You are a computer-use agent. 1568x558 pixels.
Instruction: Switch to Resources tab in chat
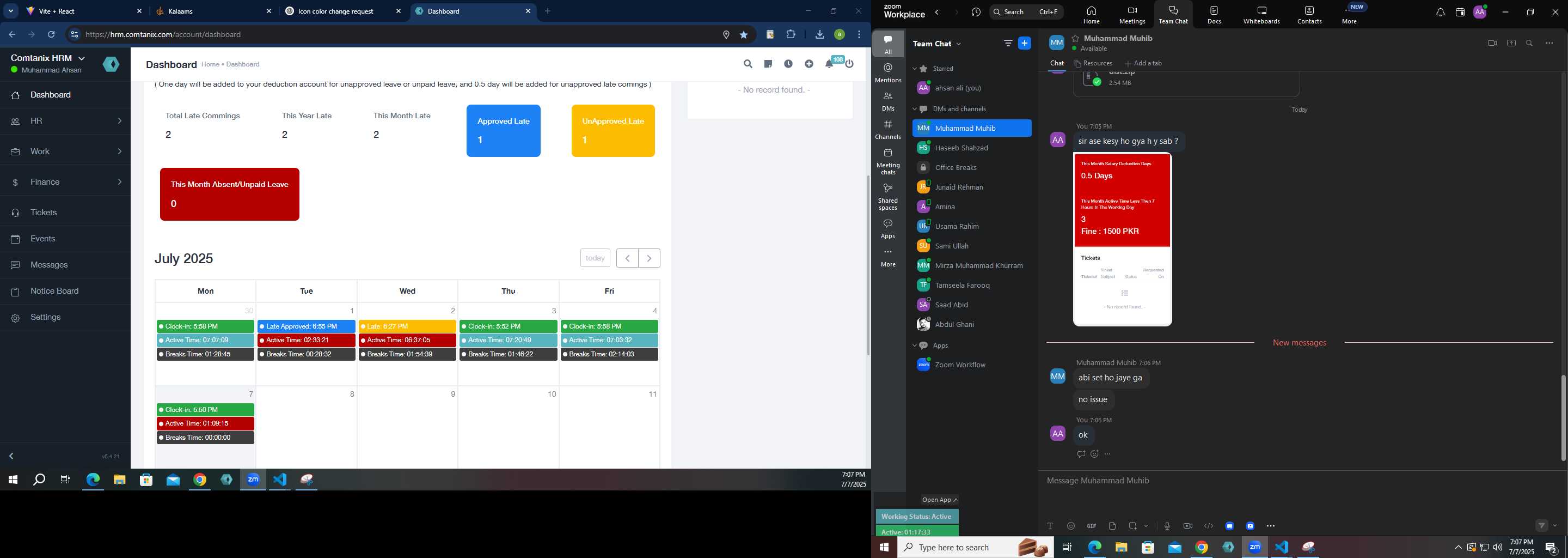click(x=1093, y=63)
